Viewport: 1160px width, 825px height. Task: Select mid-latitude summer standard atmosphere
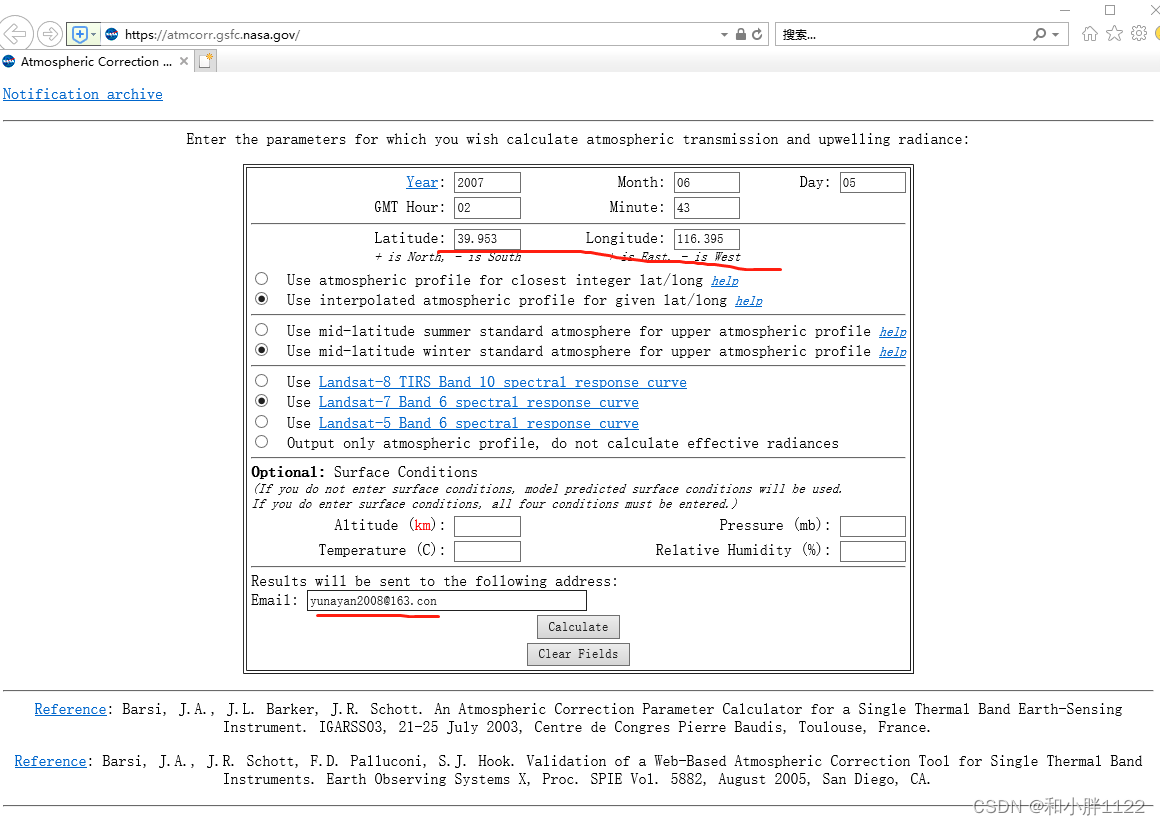pyautogui.click(x=261, y=329)
